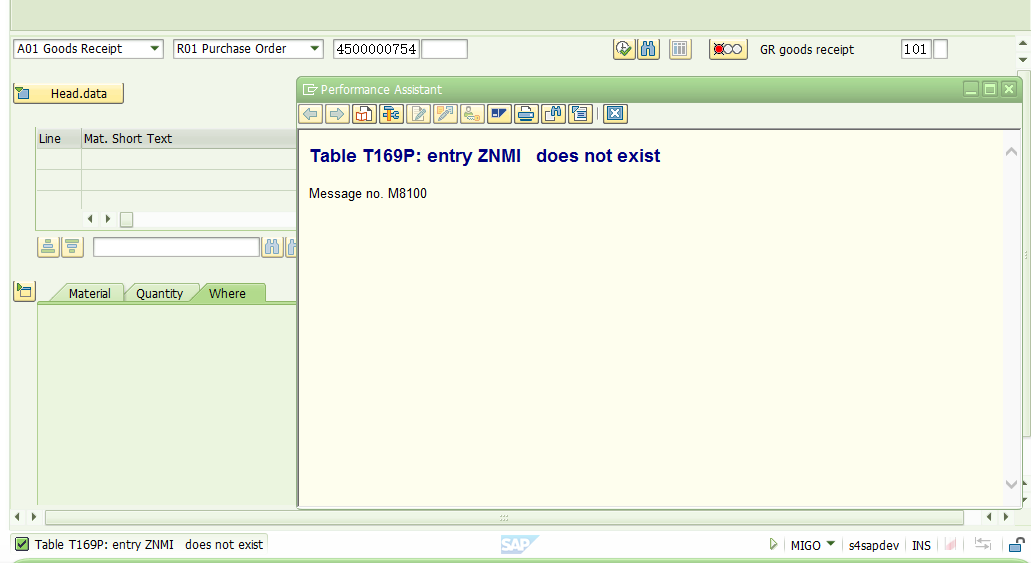
Task: Click the binoculars Find icon in the top bar
Action: pos(648,49)
